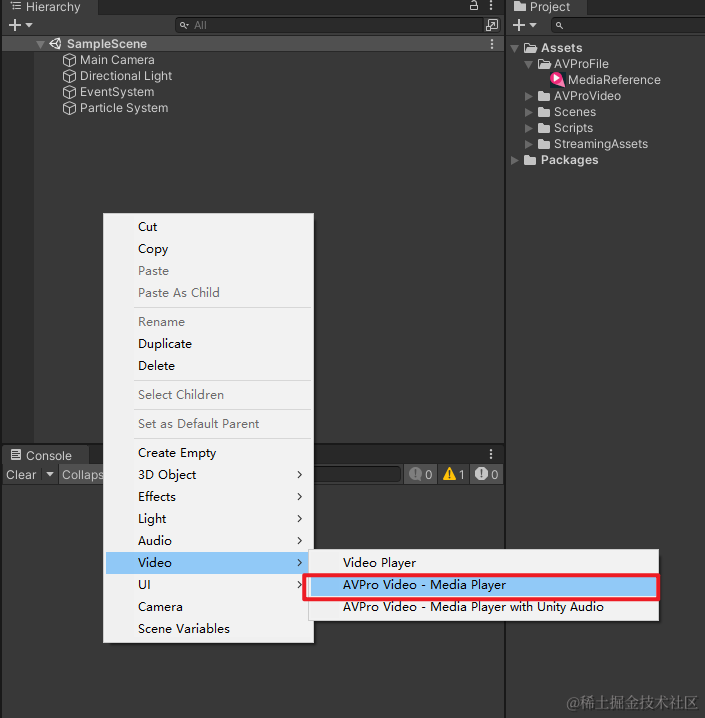Collapse the Assets folder arrow
This screenshot has height=718, width=705.
[515, 48]
